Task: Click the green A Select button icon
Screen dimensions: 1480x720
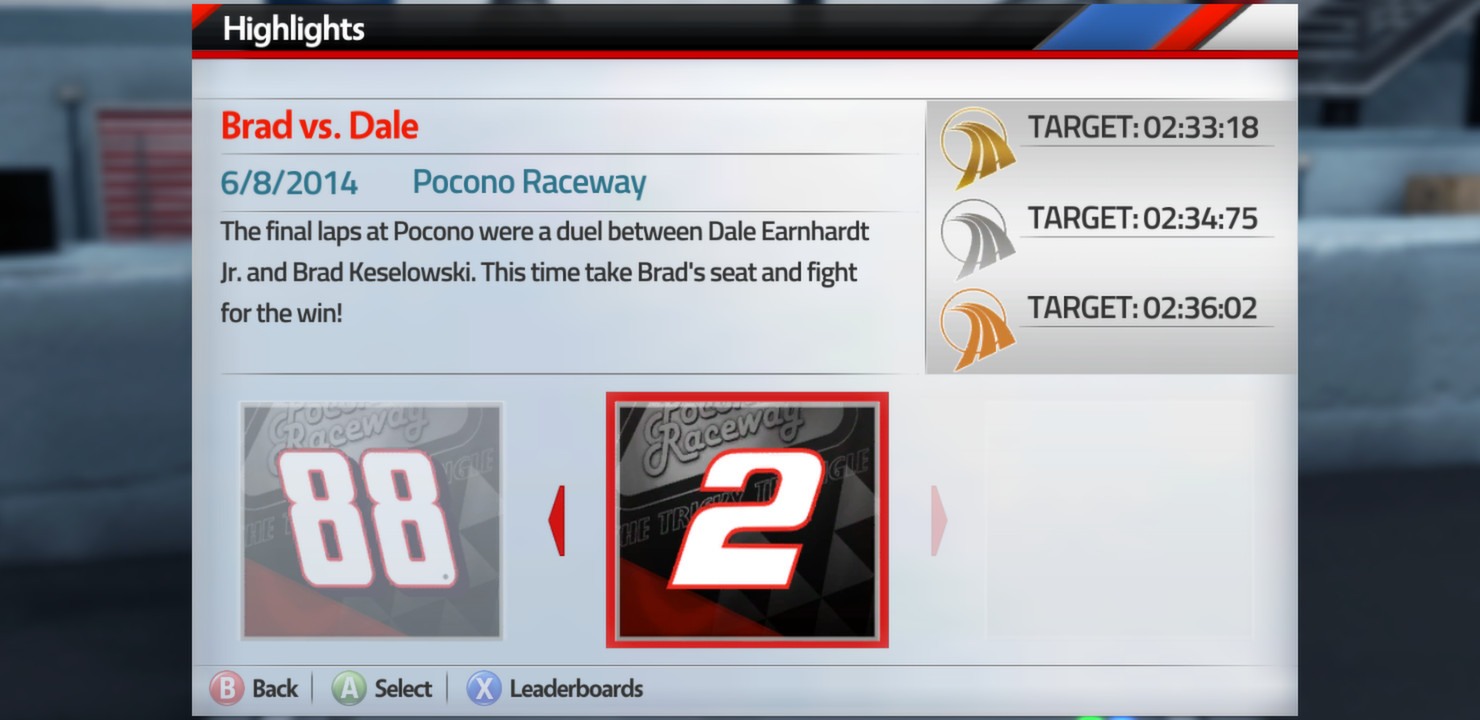Action: pyautogui.click(x=348, y=689)
